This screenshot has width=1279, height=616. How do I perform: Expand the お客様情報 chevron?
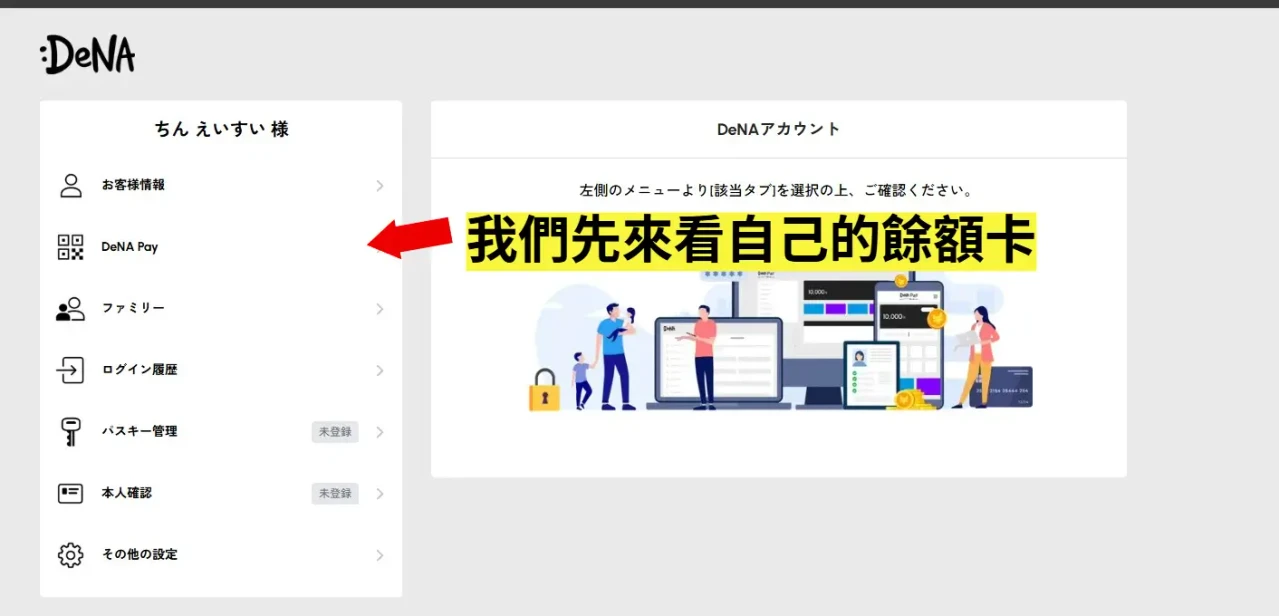click(380, 186)
